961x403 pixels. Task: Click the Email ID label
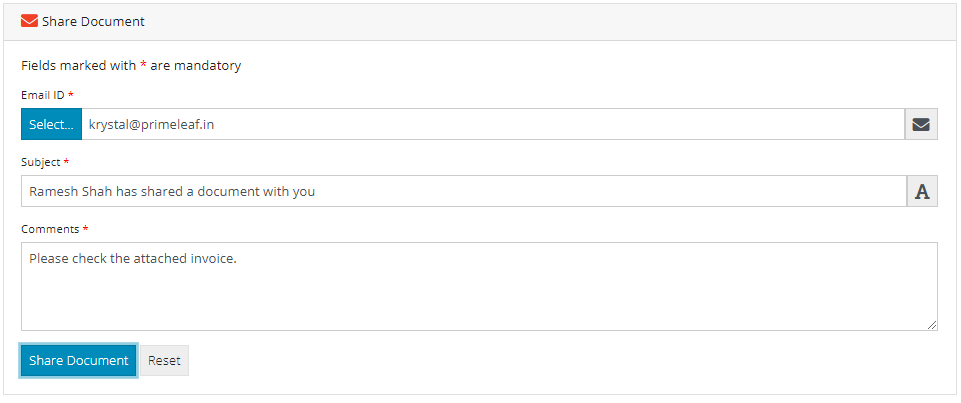pyautogui.click(x=42, y=95)
